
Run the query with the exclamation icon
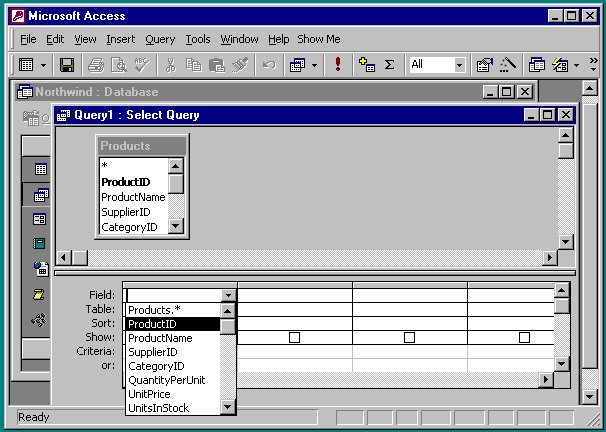[x=338, y=64]
